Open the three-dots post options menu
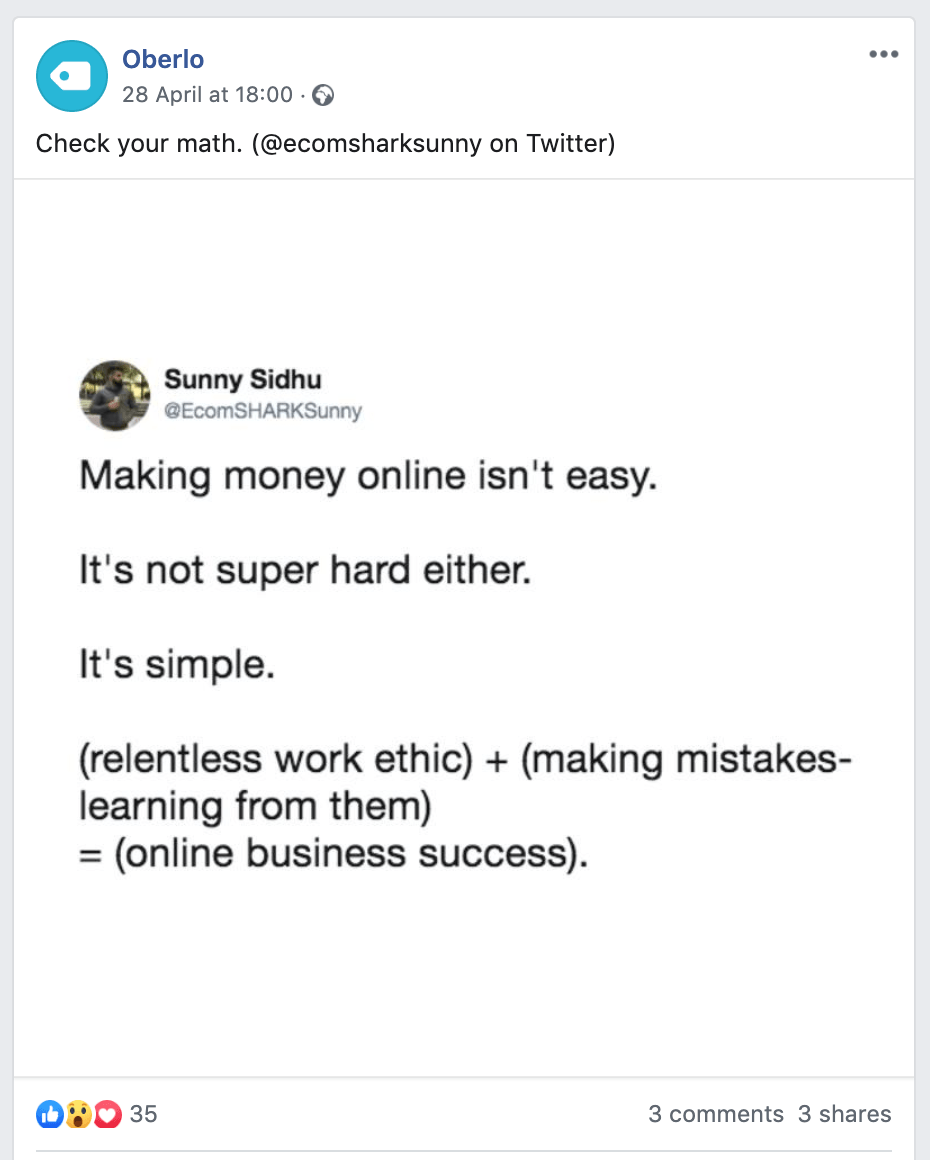 click(883, 55)
